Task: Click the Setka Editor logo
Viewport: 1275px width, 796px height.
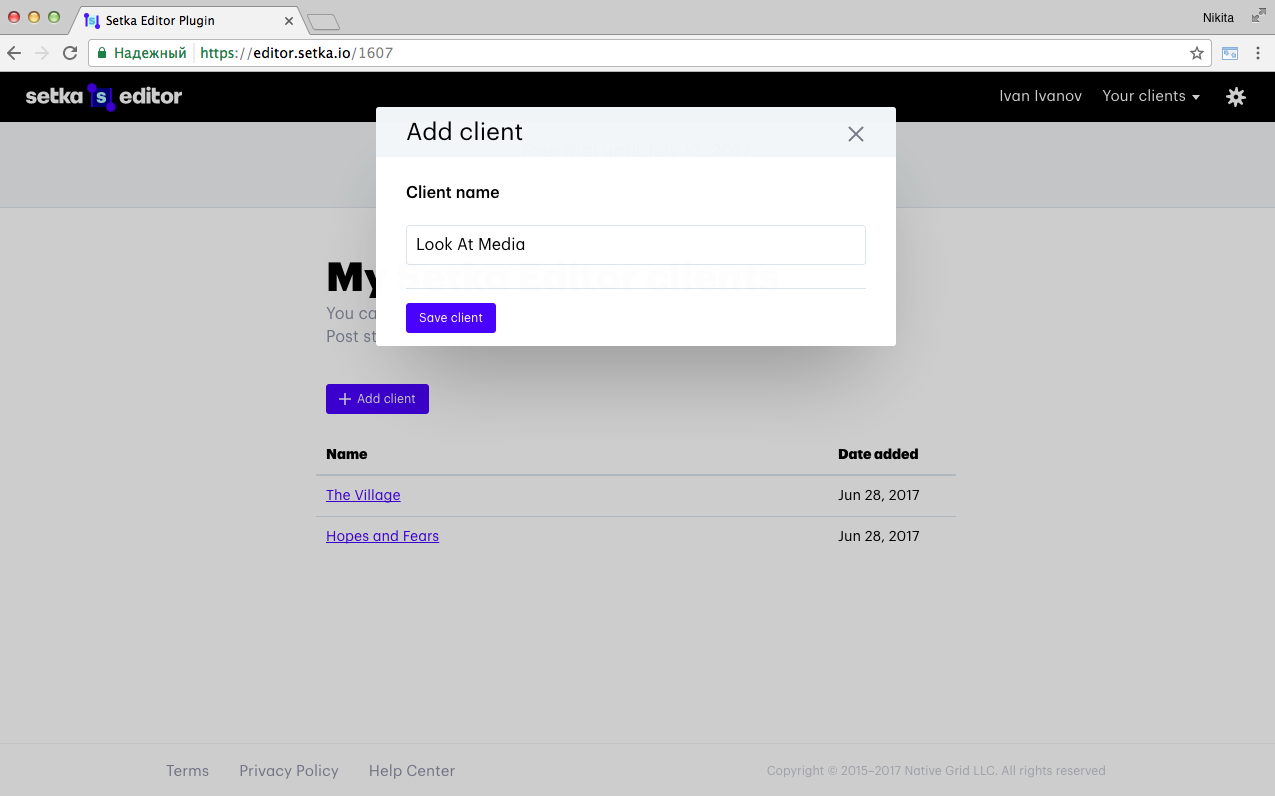Action: 104,97
